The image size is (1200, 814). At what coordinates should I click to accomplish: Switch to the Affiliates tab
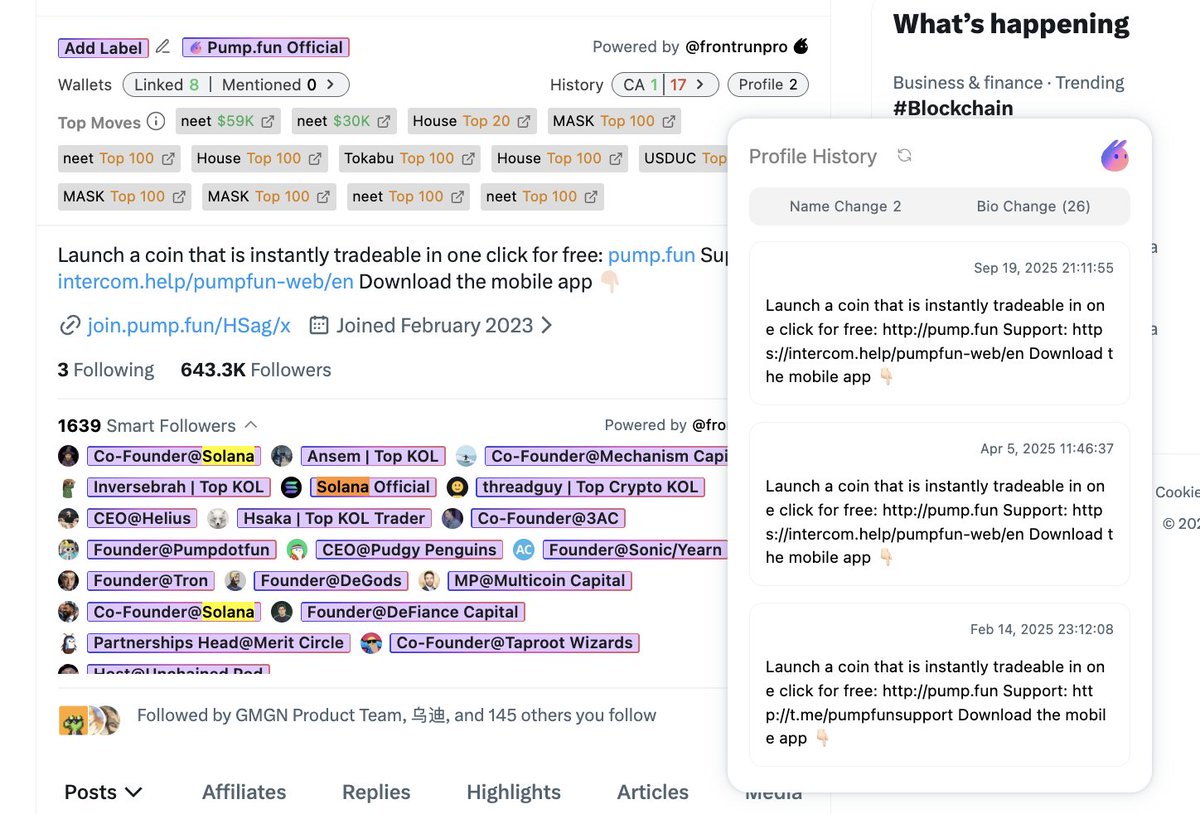(244, 792)
